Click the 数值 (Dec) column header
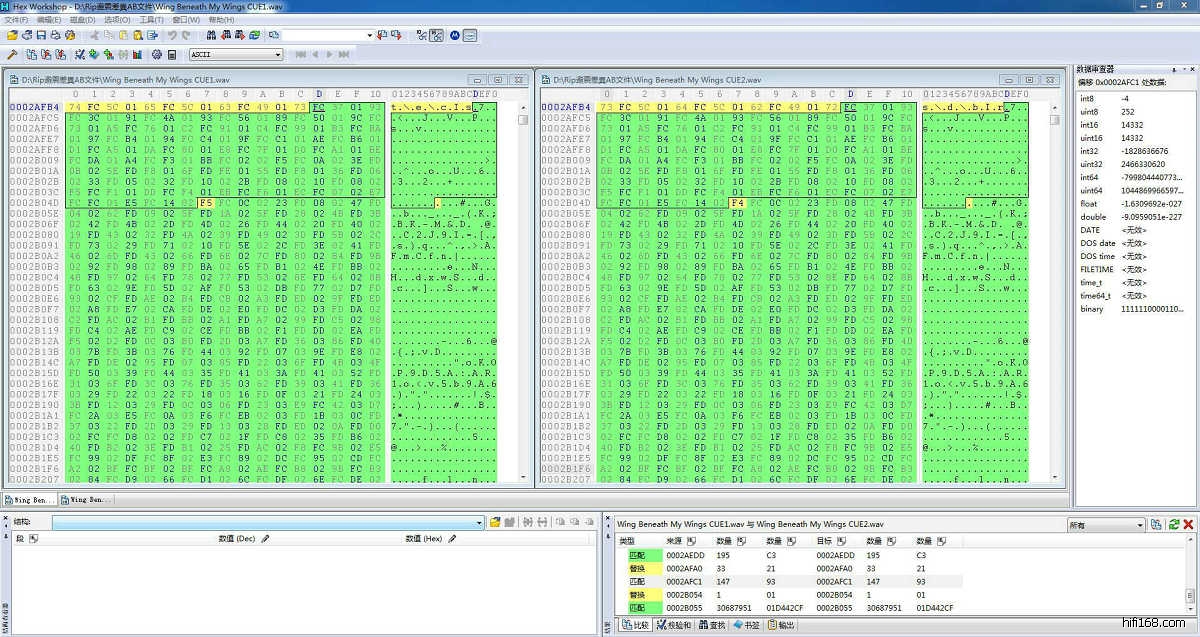1200x637 pixels. (x=238, y=538)
